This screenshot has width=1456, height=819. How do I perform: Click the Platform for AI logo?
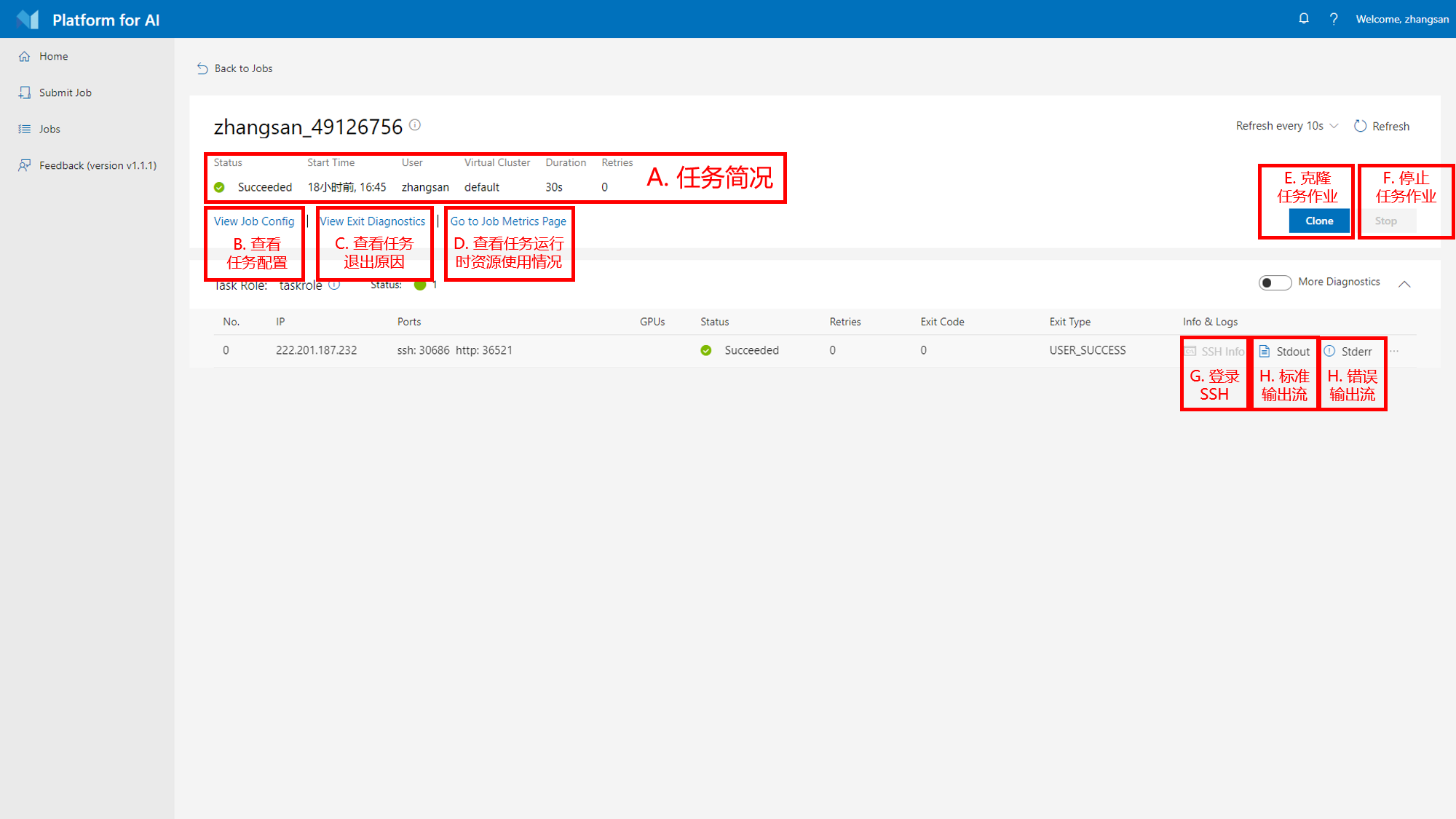tap(28, 20)
